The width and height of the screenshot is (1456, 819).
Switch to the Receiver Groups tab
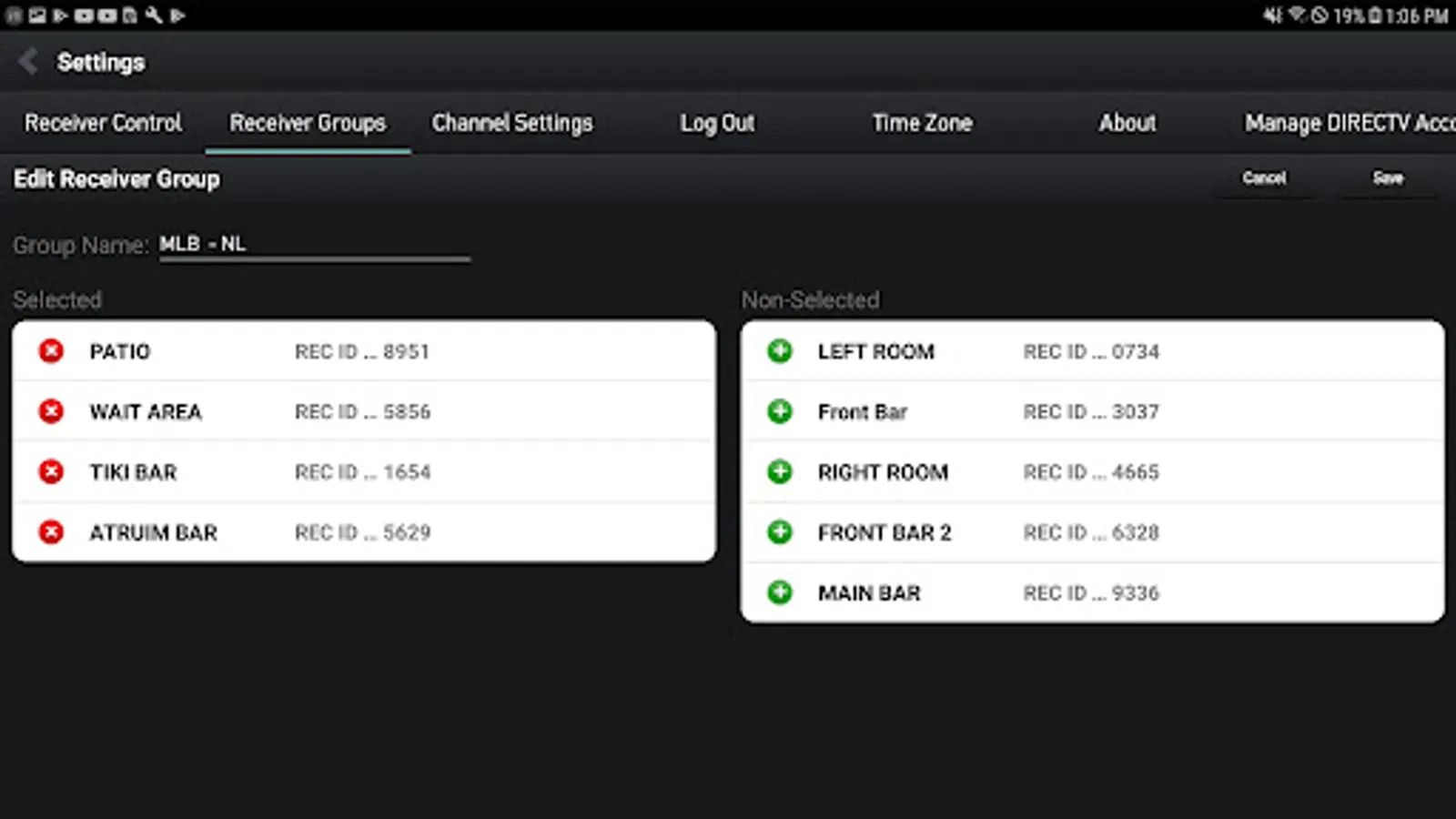308,123
